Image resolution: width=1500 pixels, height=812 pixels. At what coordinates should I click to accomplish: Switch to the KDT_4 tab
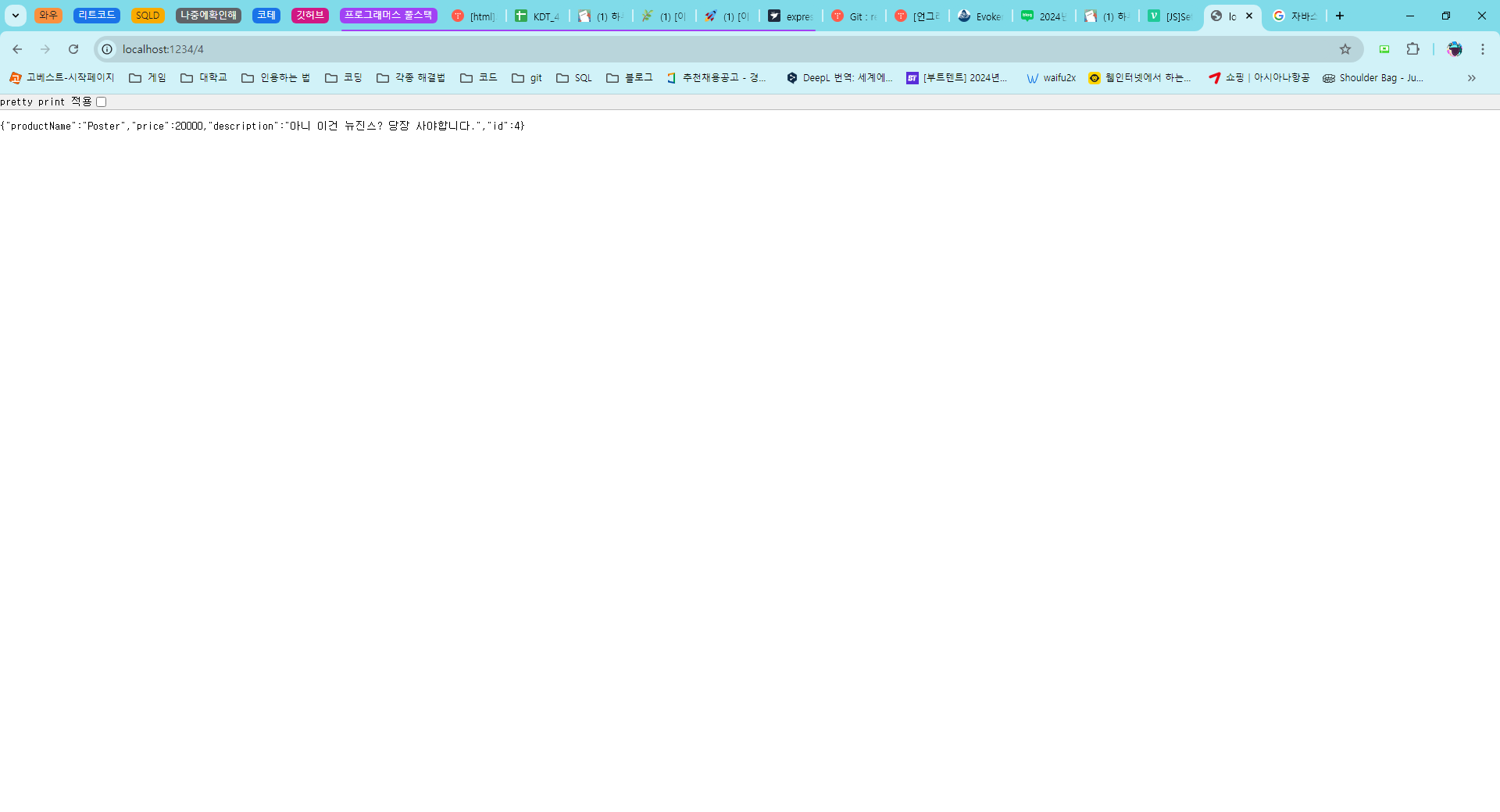pos(537,16)
